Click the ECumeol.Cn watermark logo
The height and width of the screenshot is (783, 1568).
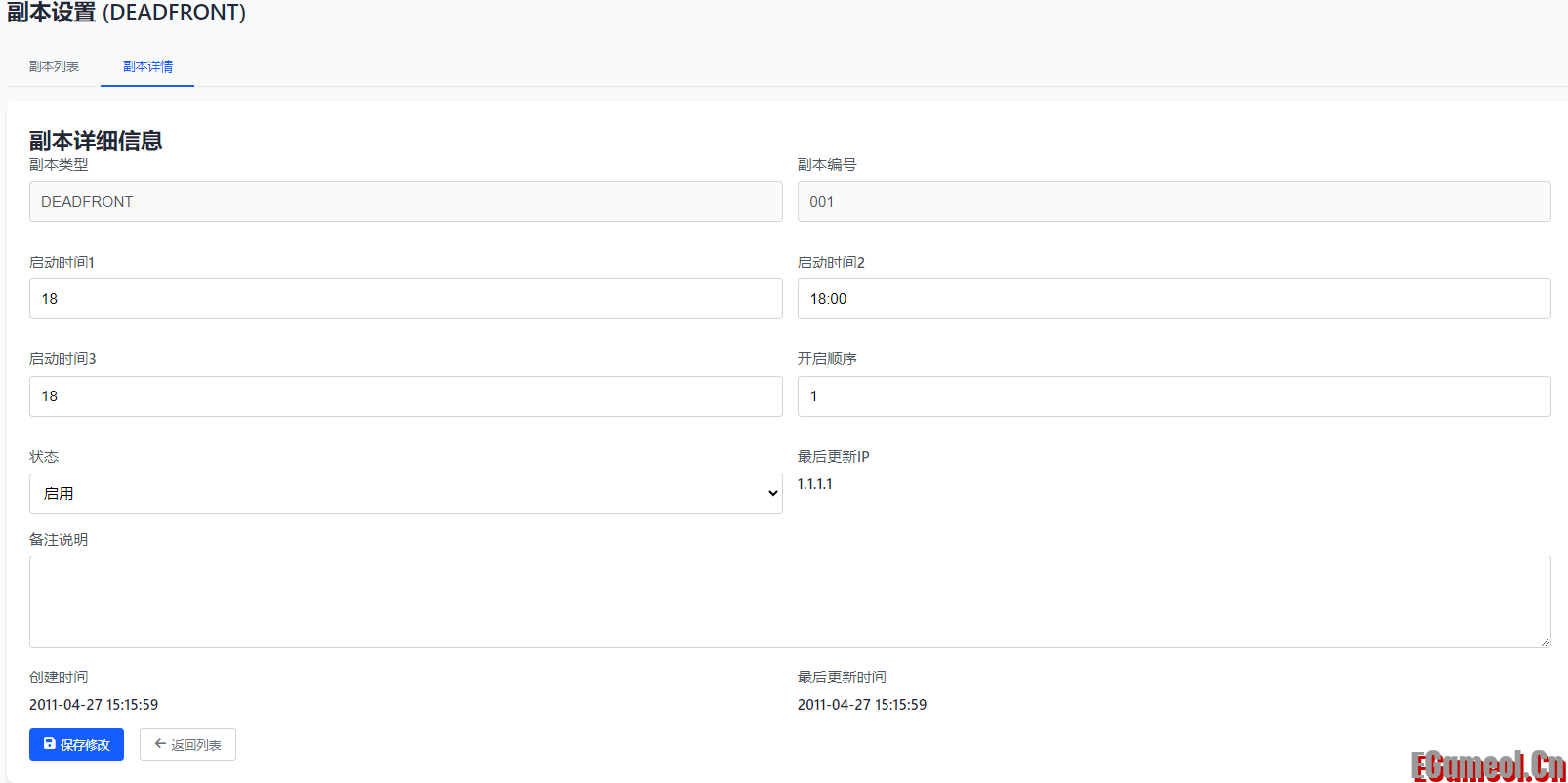(1487, 766)
